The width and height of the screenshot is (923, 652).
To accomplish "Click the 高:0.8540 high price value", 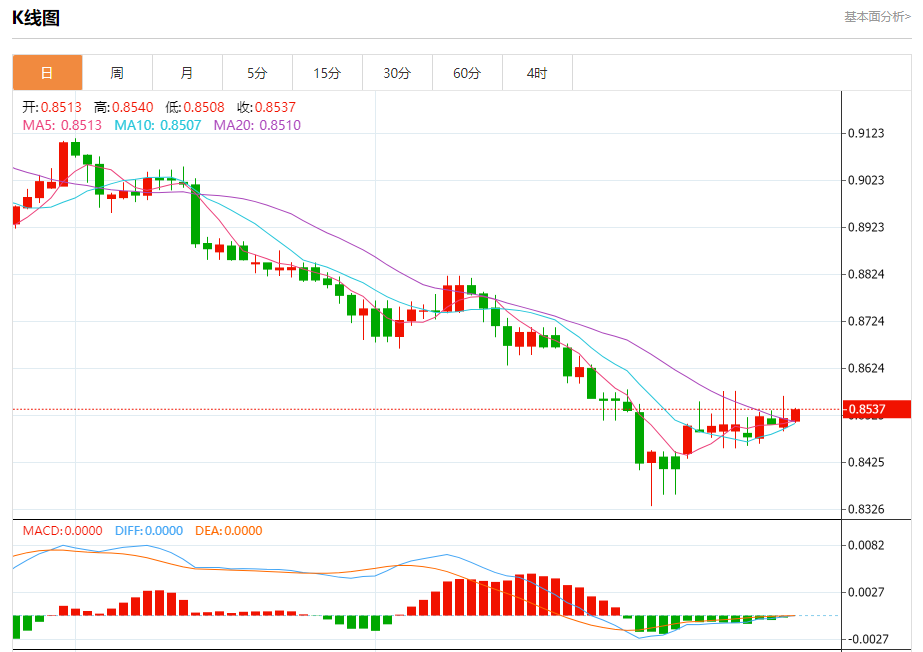I will [x=124, y=107].
